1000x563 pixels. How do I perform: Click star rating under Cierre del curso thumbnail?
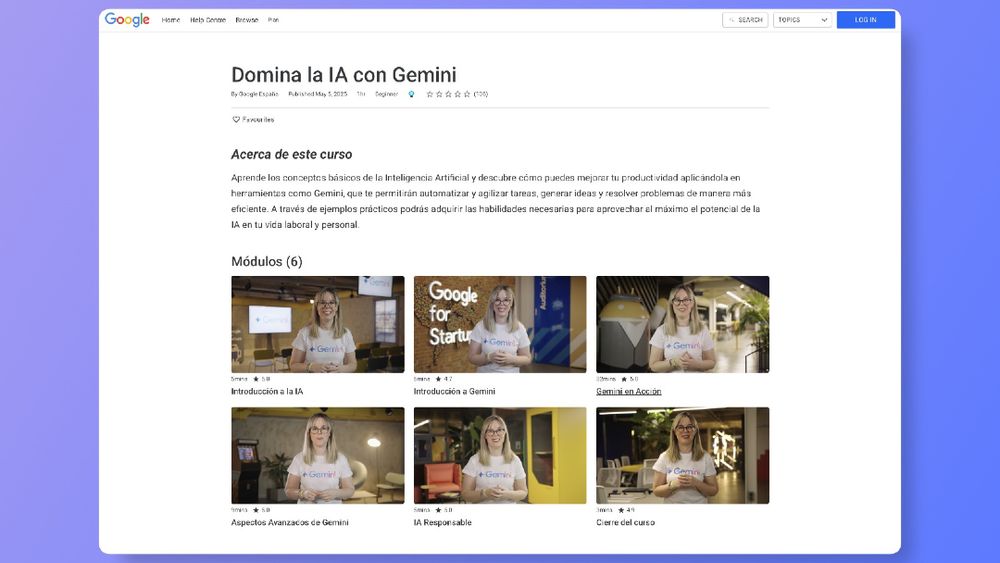tap(626, 510)
